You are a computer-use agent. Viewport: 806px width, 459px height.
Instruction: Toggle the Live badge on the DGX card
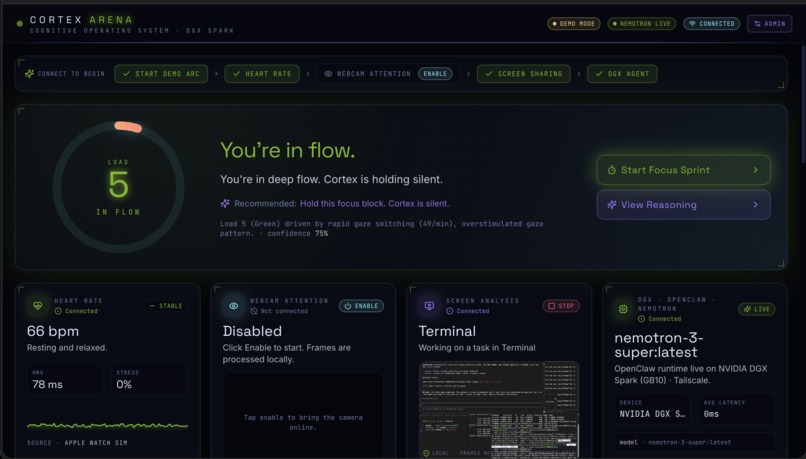(757, 309)
